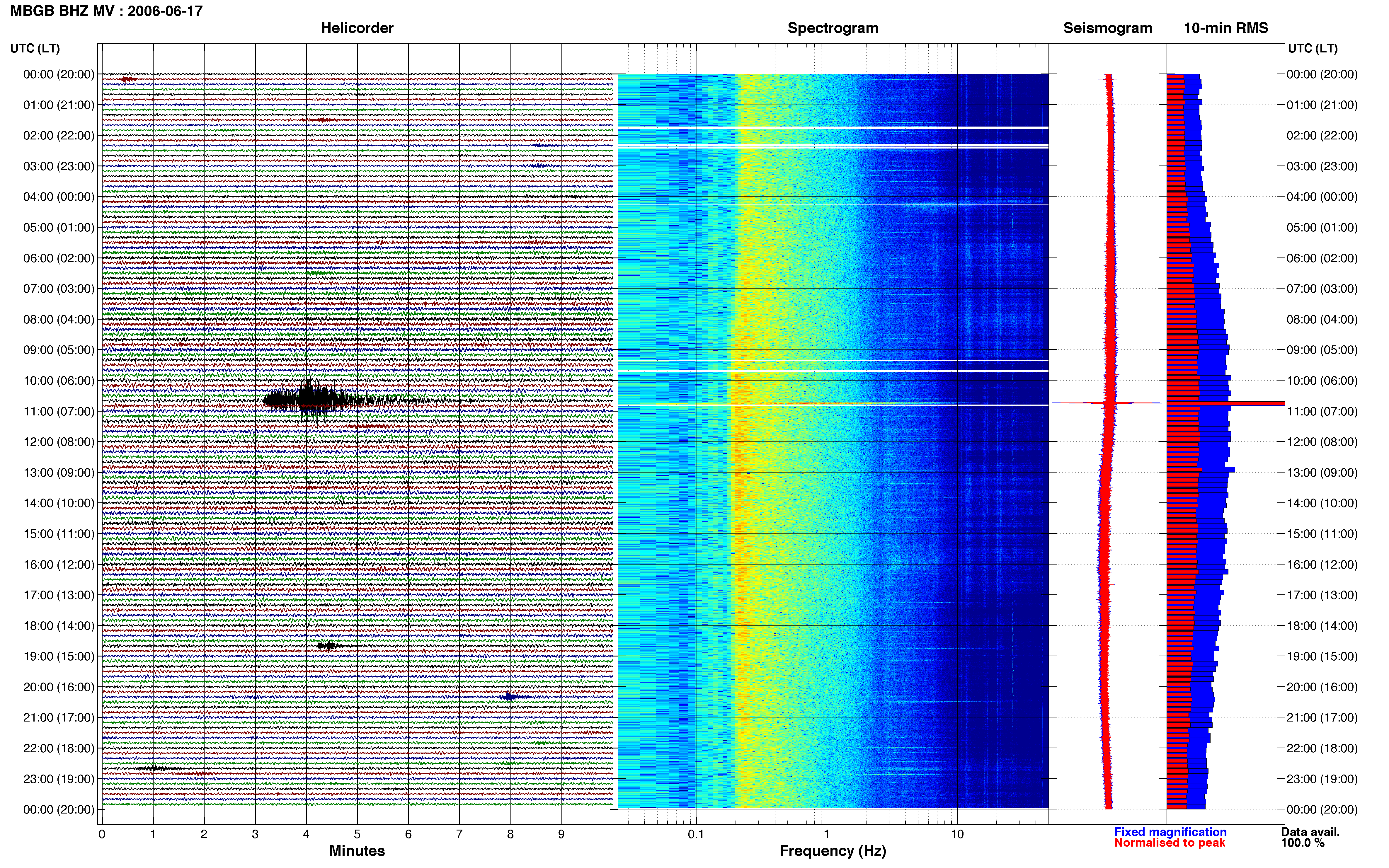Viewport: 1389px width, 868px height.
Task: Click right time label 21:00 (17:00)
Action: (x=1322, y=718)
